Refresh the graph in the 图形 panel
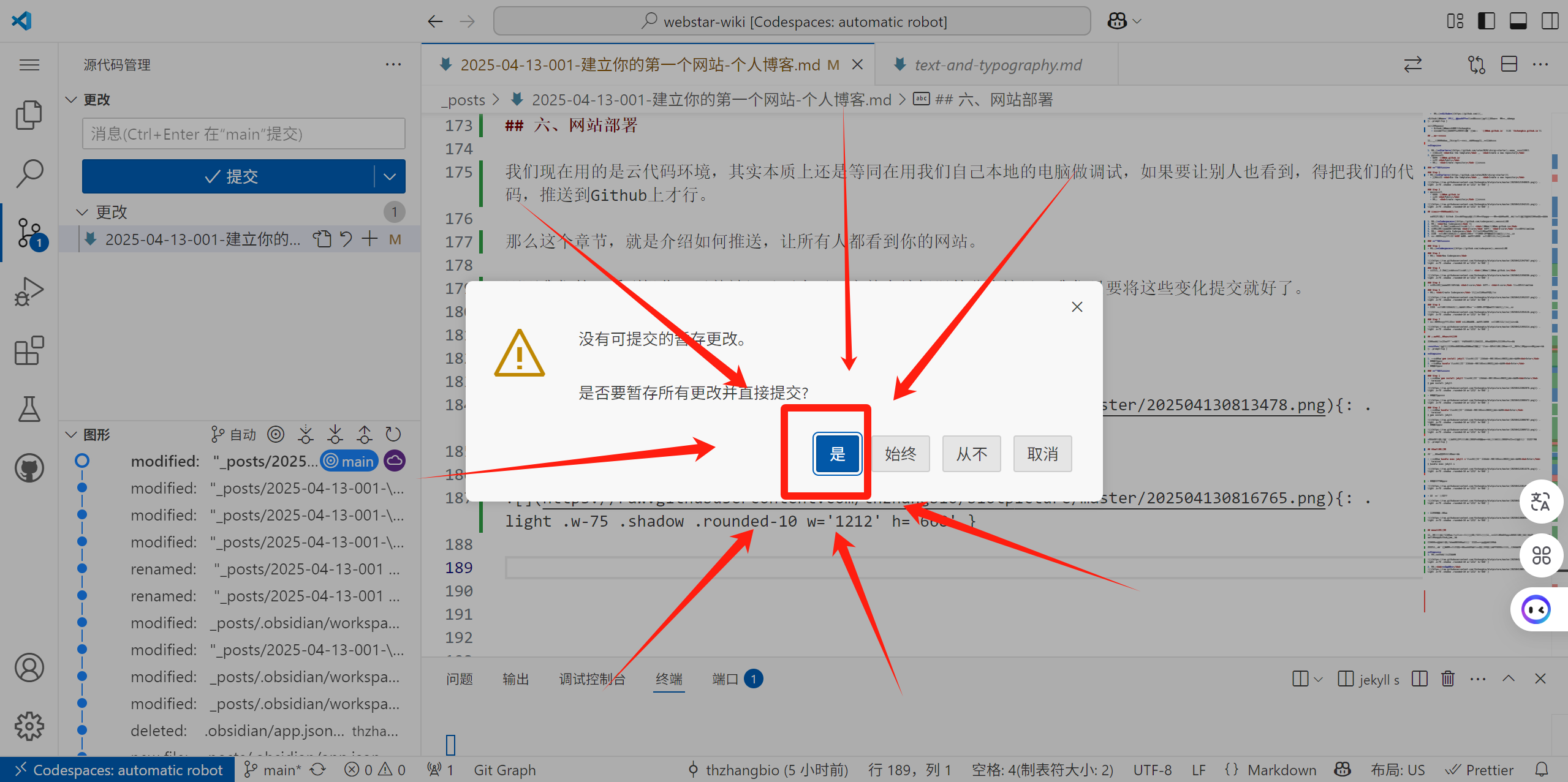 pyautogui.click(x=393, y=435)
